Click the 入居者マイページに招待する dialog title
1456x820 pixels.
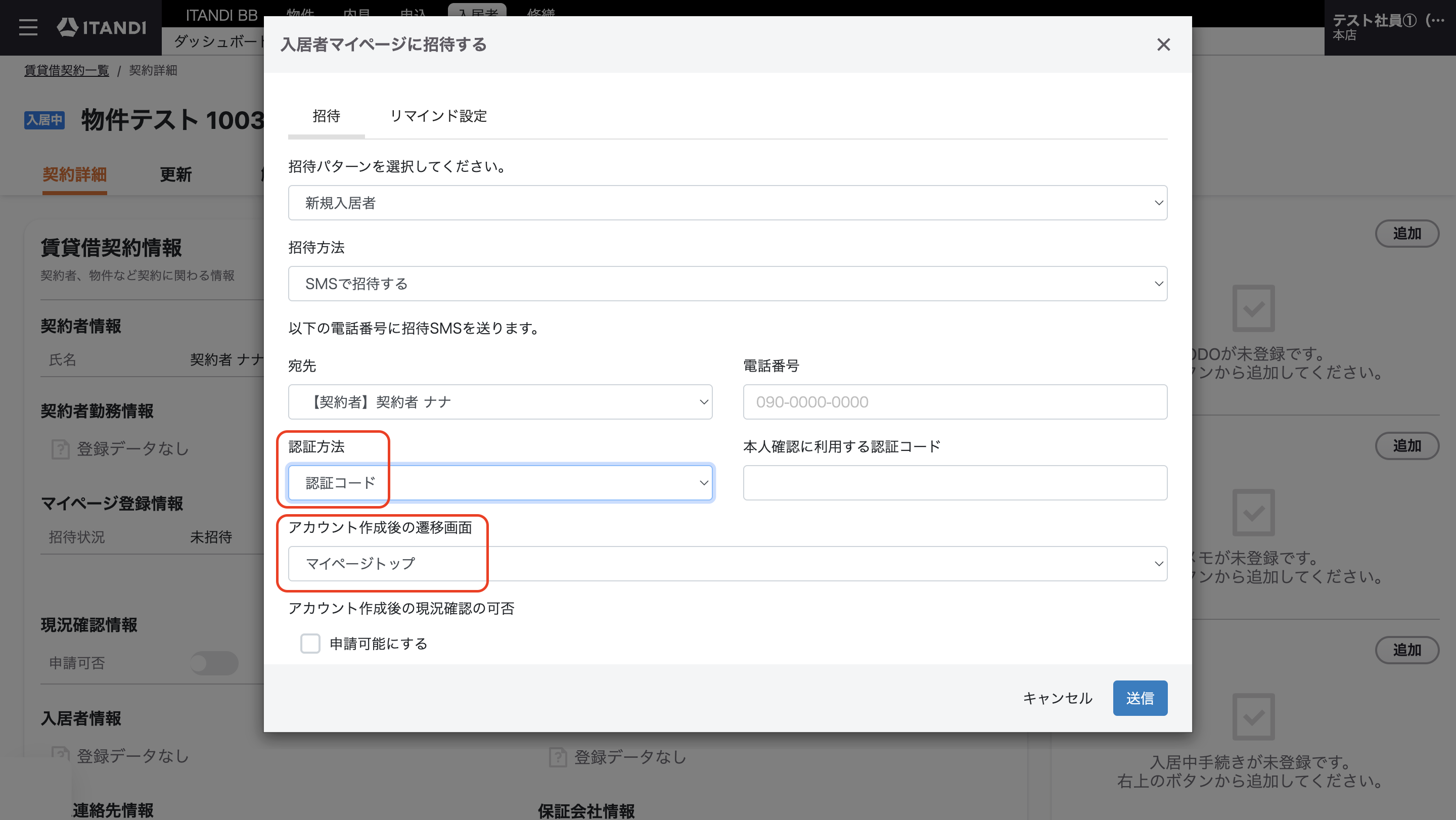pos(384,44)
